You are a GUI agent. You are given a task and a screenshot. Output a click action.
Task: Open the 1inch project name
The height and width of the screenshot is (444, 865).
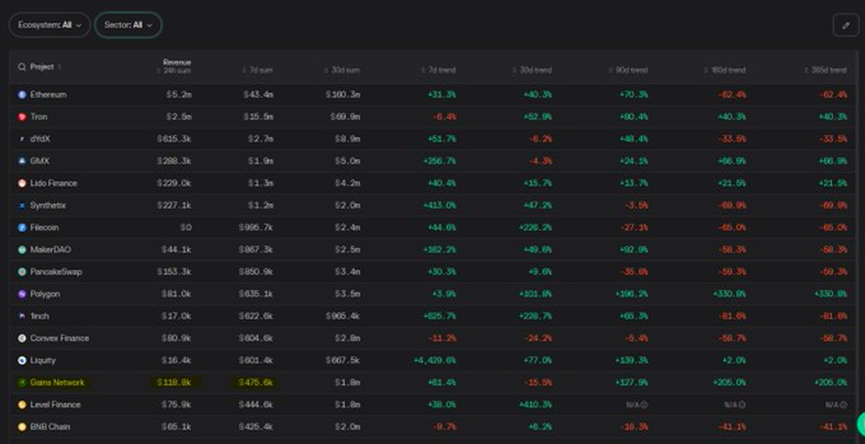click(x=40, y=316)
